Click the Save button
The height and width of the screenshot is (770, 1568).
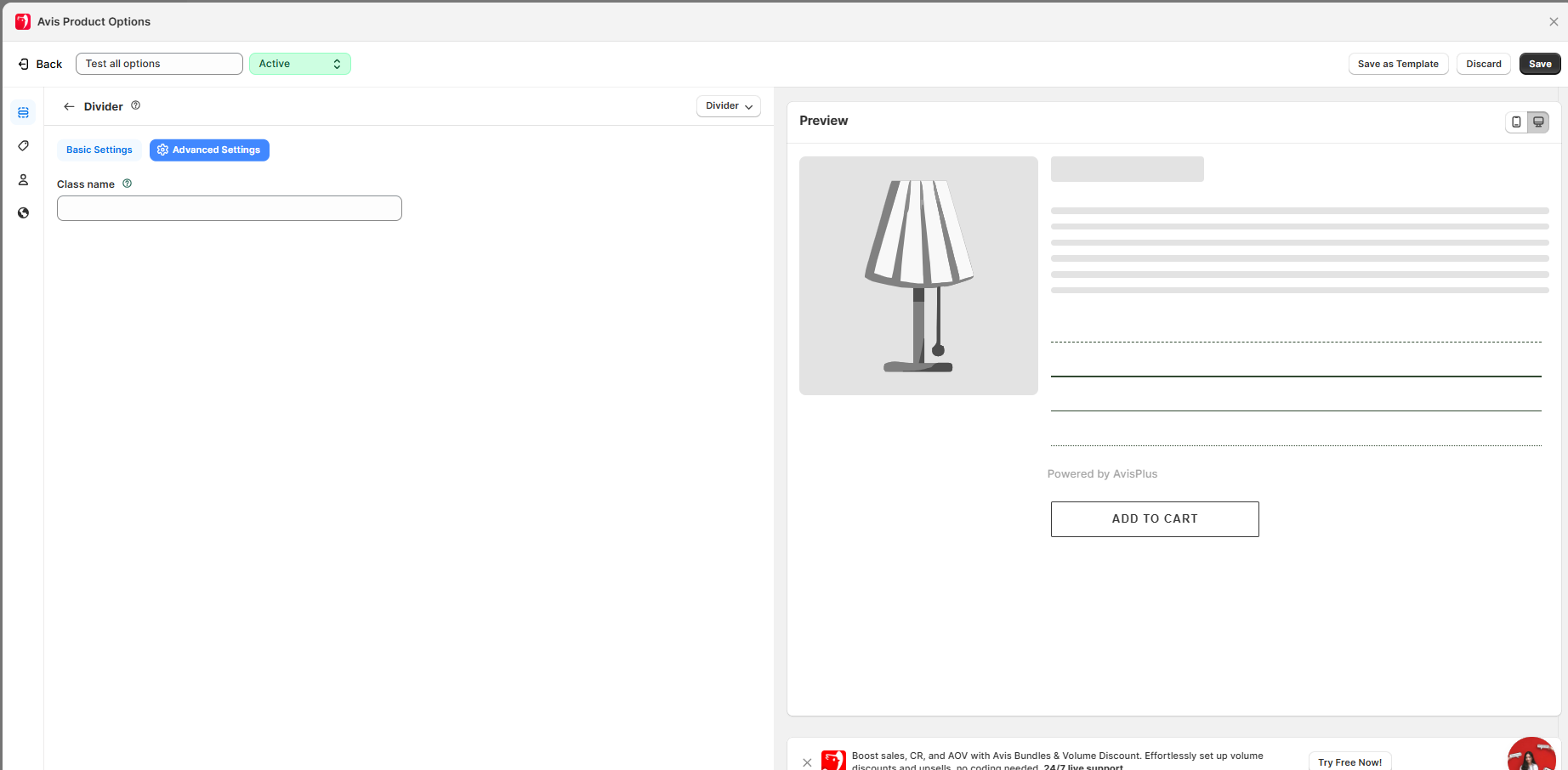[1539, 64]
